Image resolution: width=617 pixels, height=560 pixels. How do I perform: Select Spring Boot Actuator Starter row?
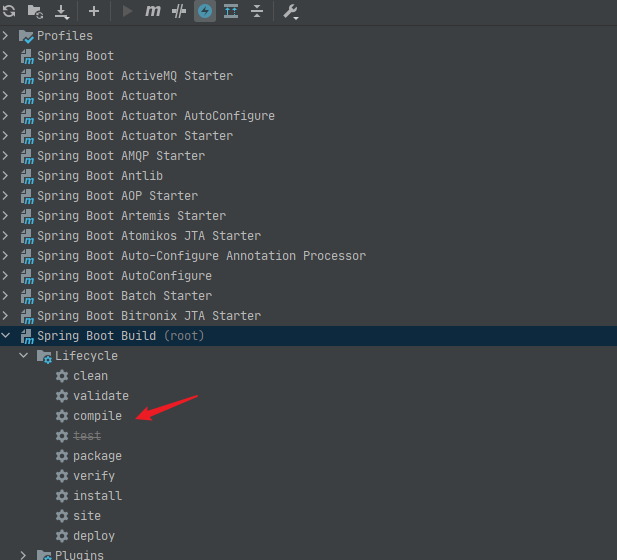308,136
